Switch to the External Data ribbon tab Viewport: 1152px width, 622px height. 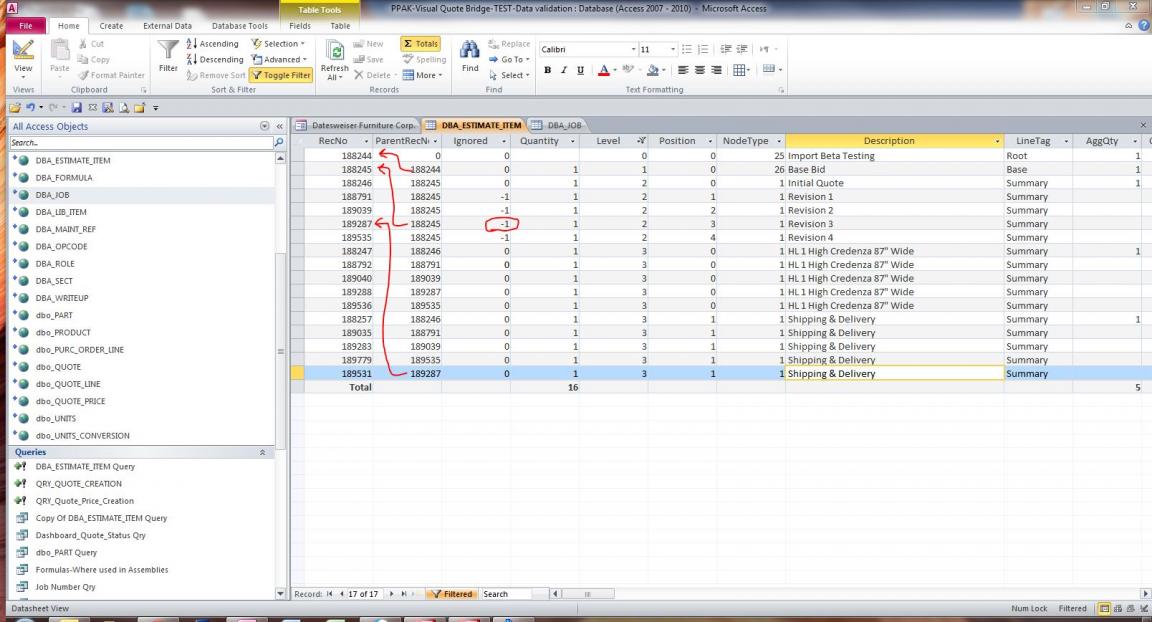point(167,26)
